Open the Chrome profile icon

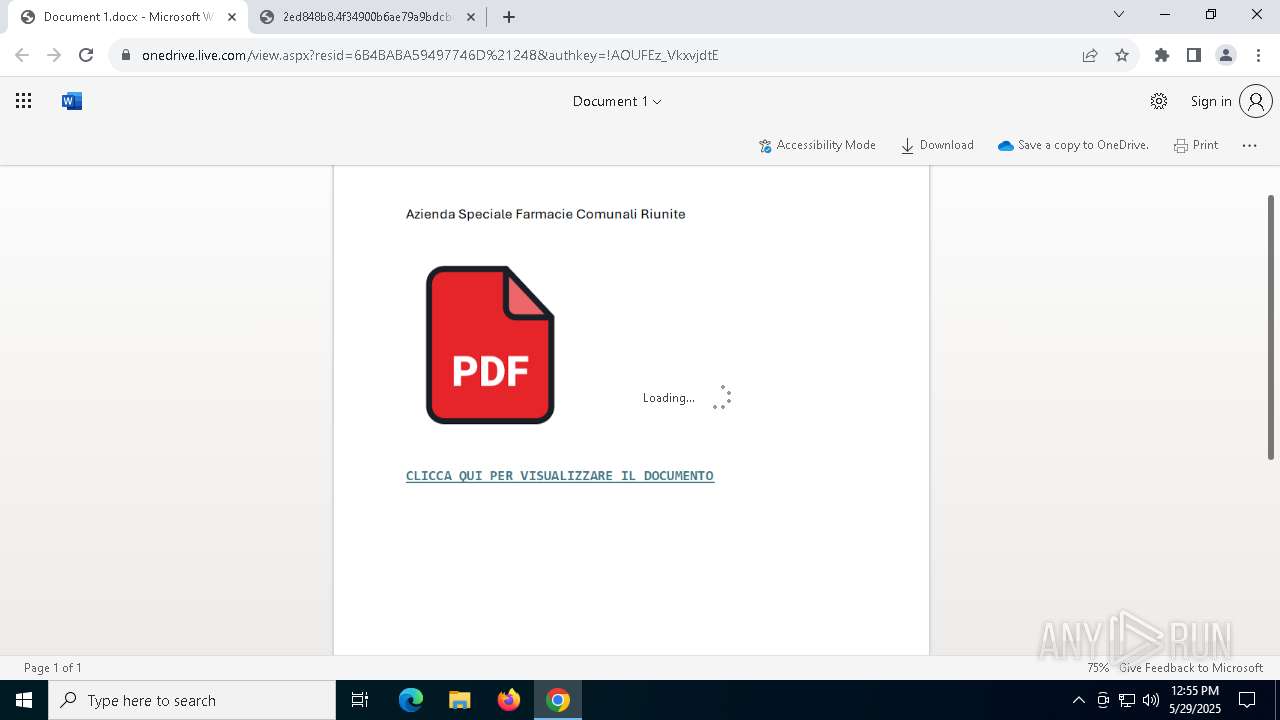point(1226,55)
